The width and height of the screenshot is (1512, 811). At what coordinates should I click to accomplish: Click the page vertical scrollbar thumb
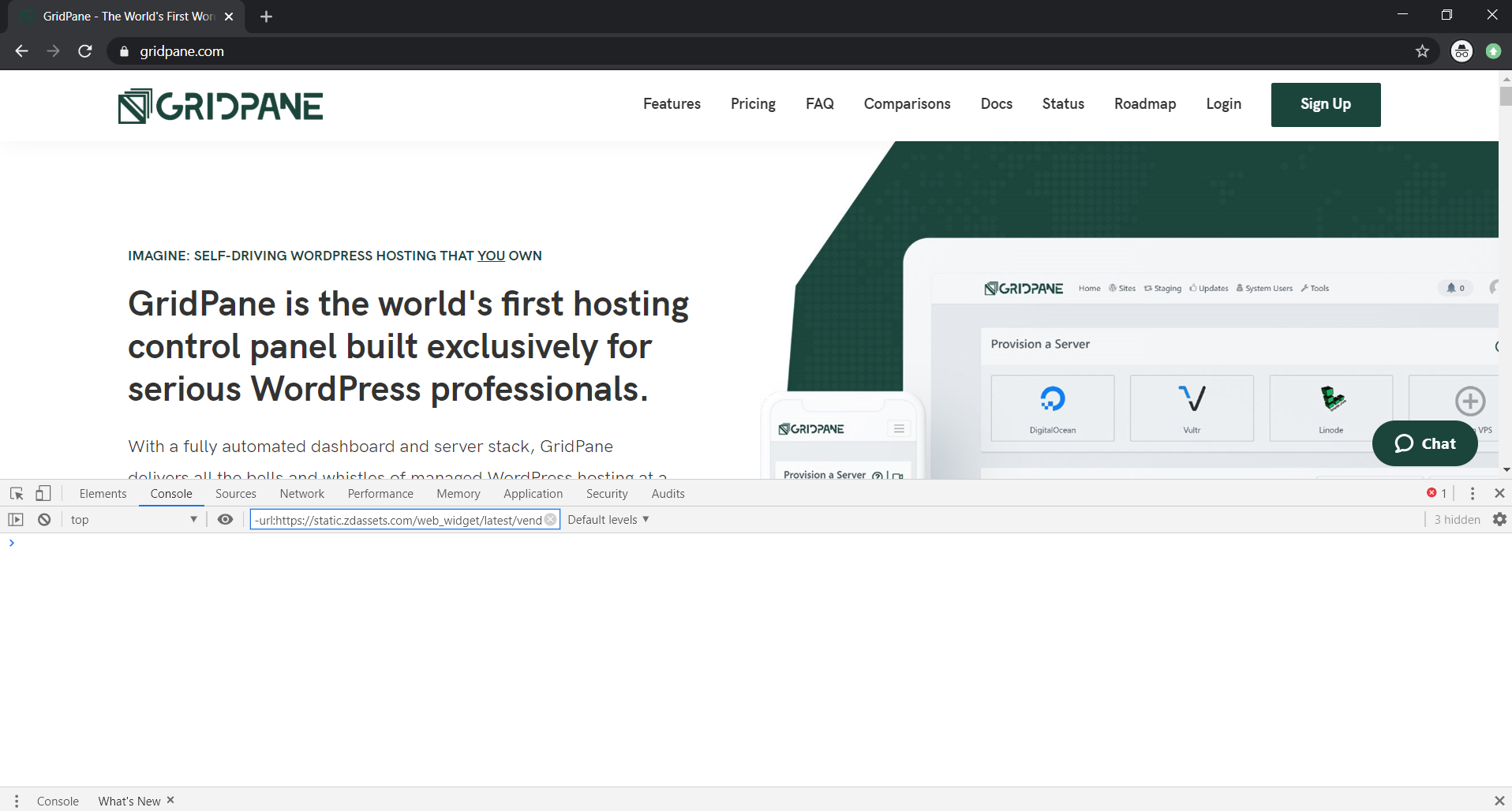point(1506,96)
